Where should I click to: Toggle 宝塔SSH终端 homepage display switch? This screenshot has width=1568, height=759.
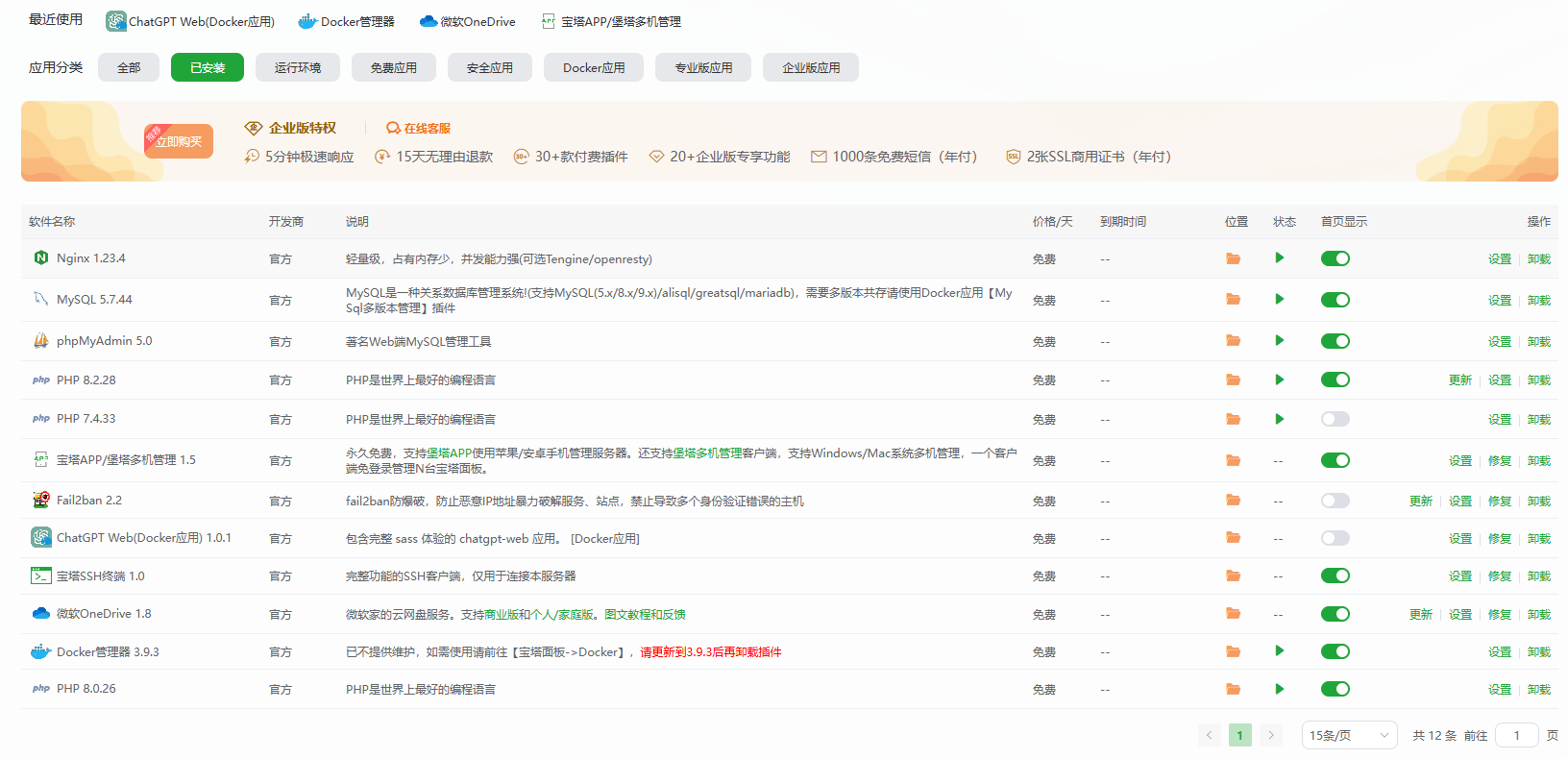(1335, 575)
